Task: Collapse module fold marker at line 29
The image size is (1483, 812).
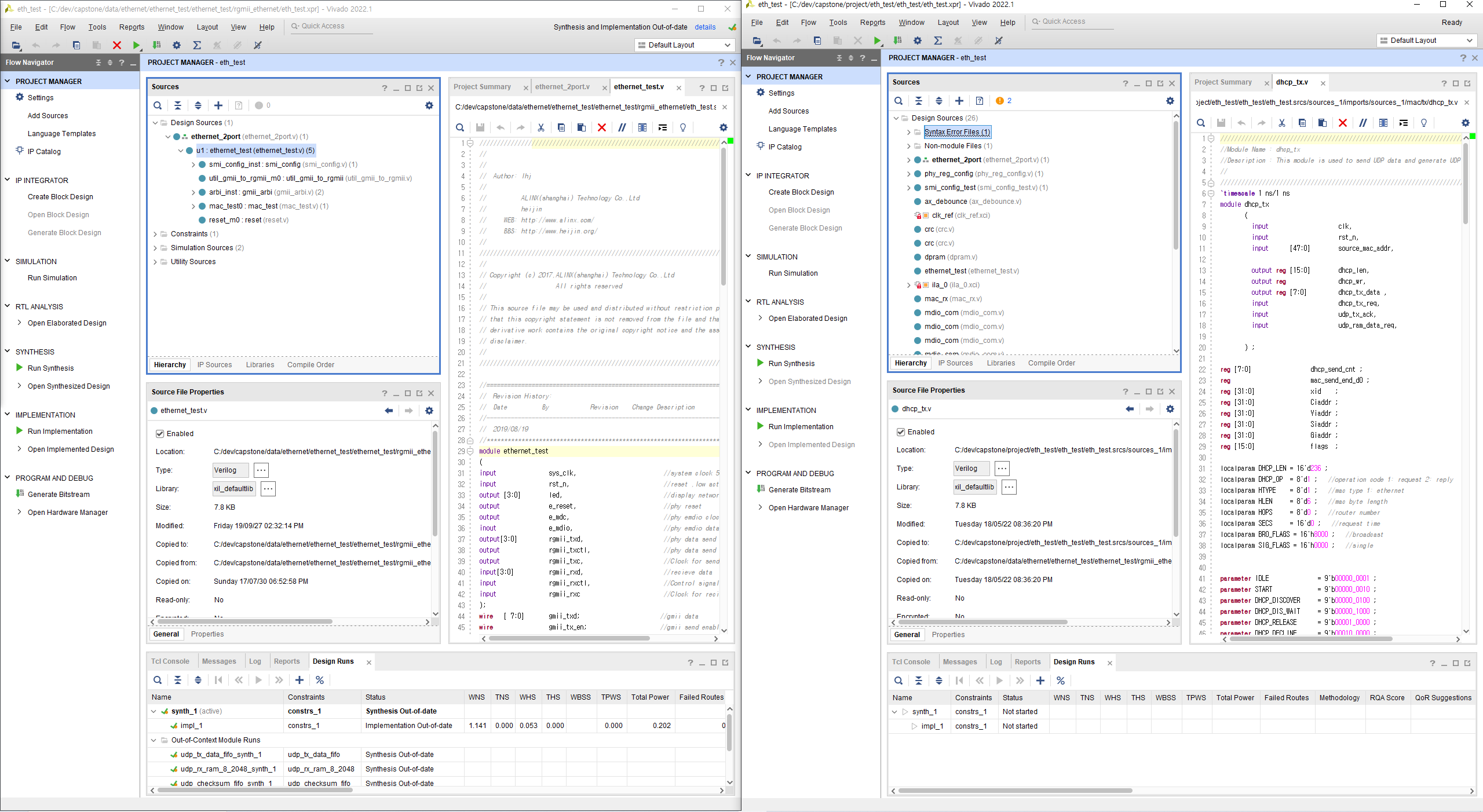Action: pyautogui.click(x=470, y=451)
